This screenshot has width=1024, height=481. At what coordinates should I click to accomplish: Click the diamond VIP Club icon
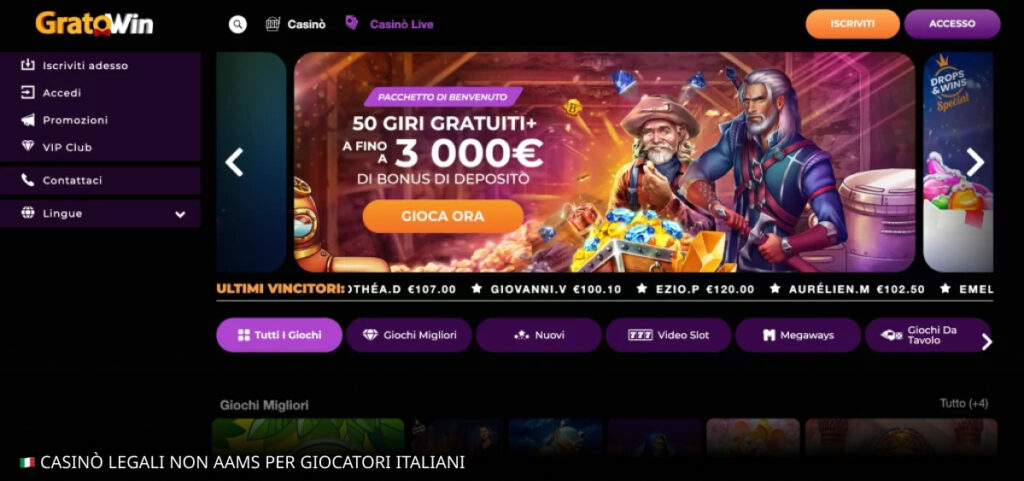pos(27,147)
